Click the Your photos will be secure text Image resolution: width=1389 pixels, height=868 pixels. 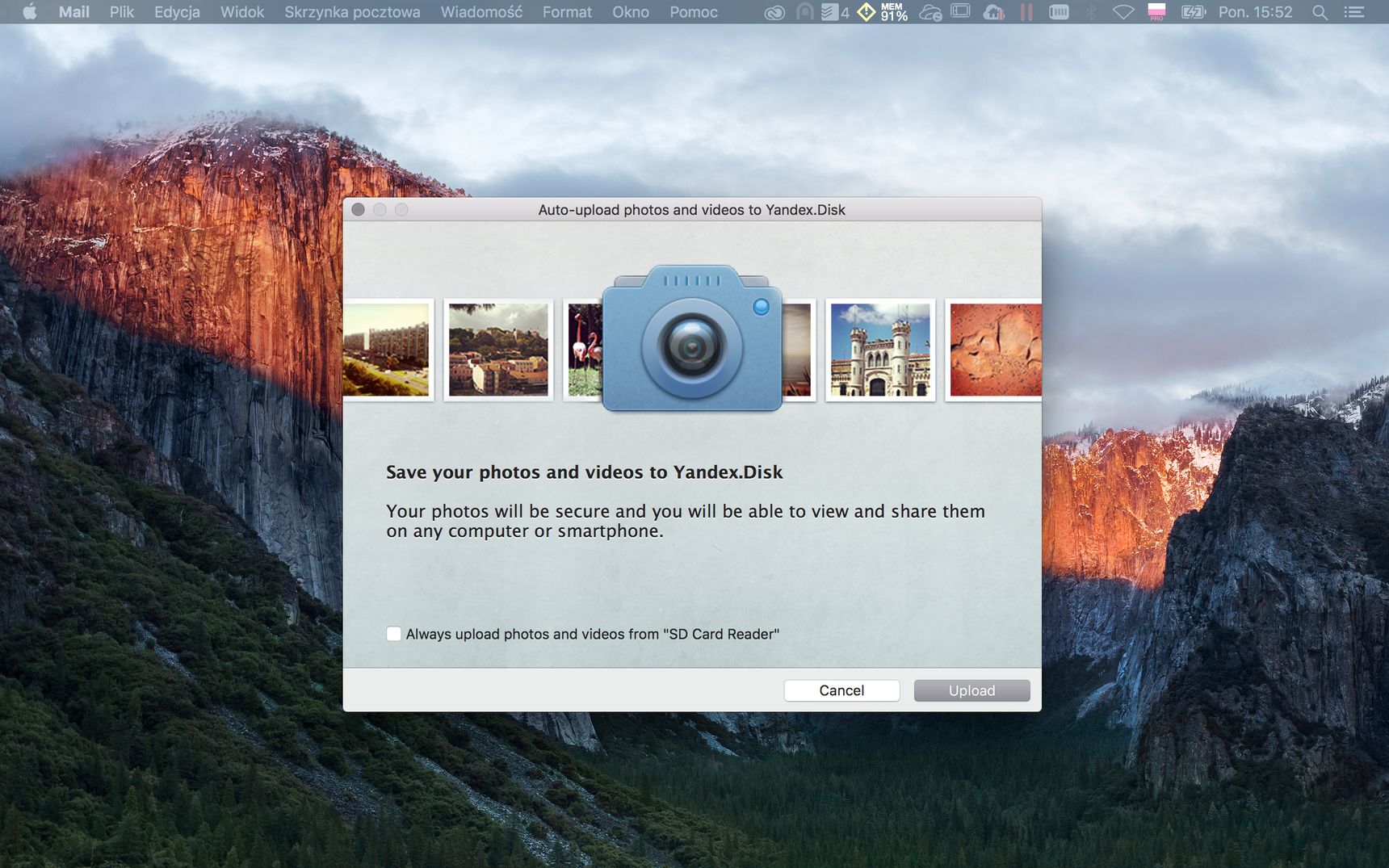(x=685, y=521)
